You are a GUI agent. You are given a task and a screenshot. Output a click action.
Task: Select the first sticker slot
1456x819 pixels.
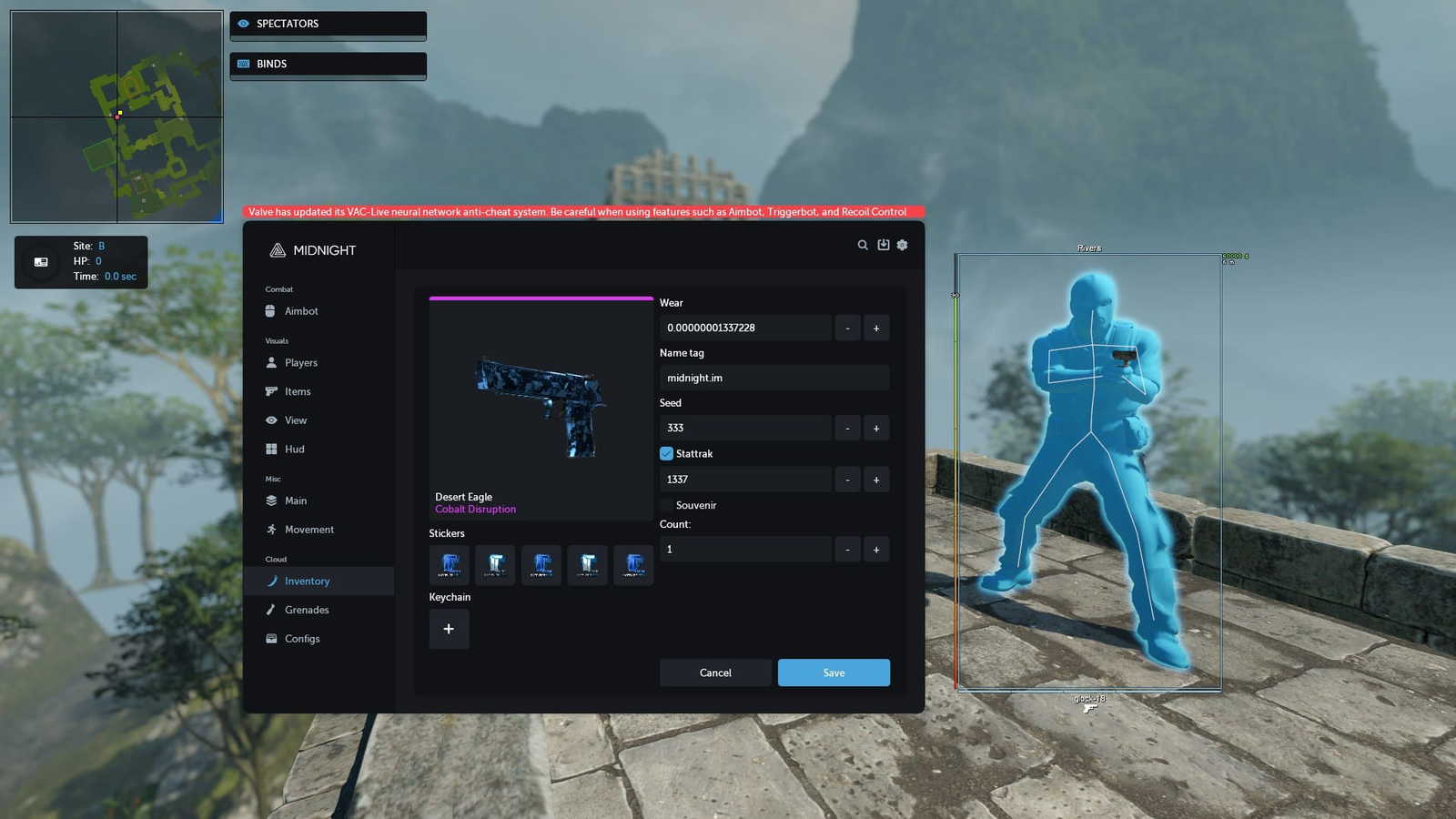click(x=450, y=565)
